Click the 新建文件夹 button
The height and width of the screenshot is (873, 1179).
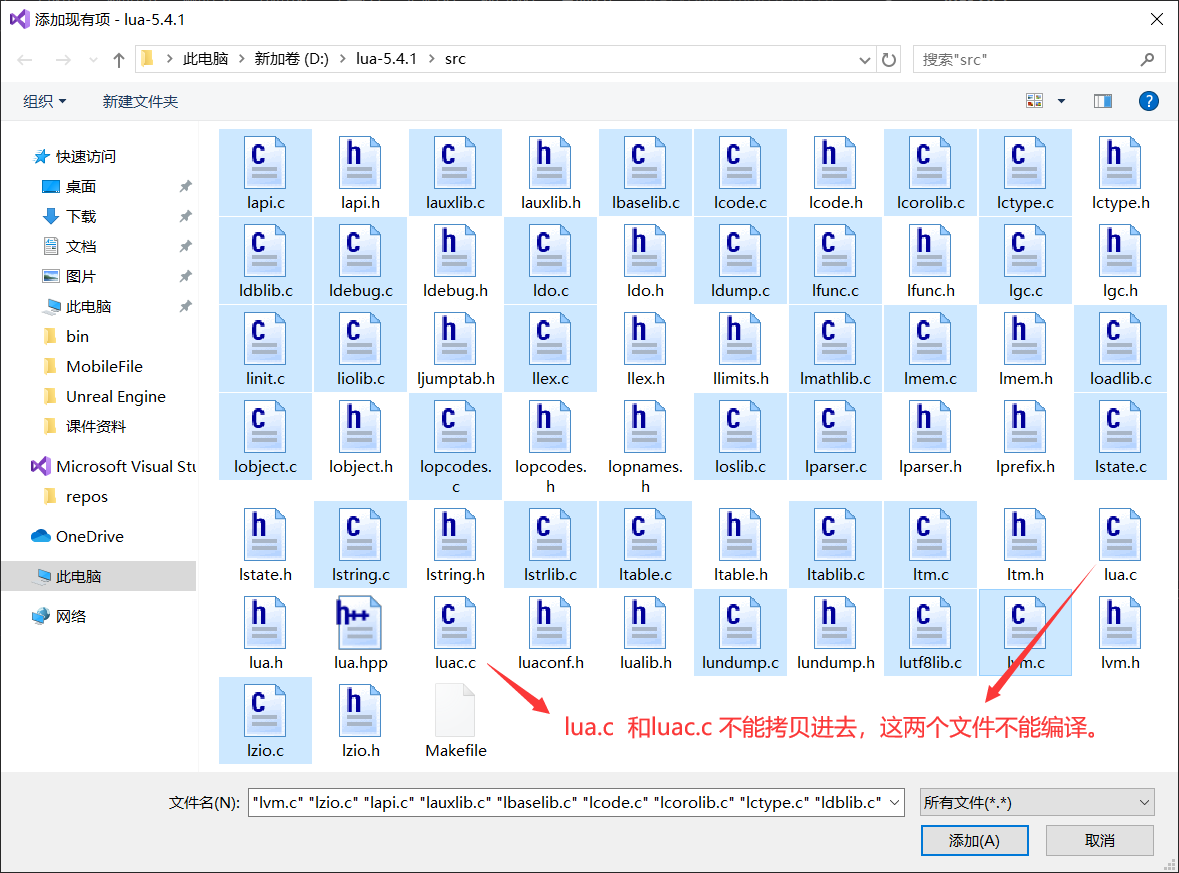pos(140,100)
